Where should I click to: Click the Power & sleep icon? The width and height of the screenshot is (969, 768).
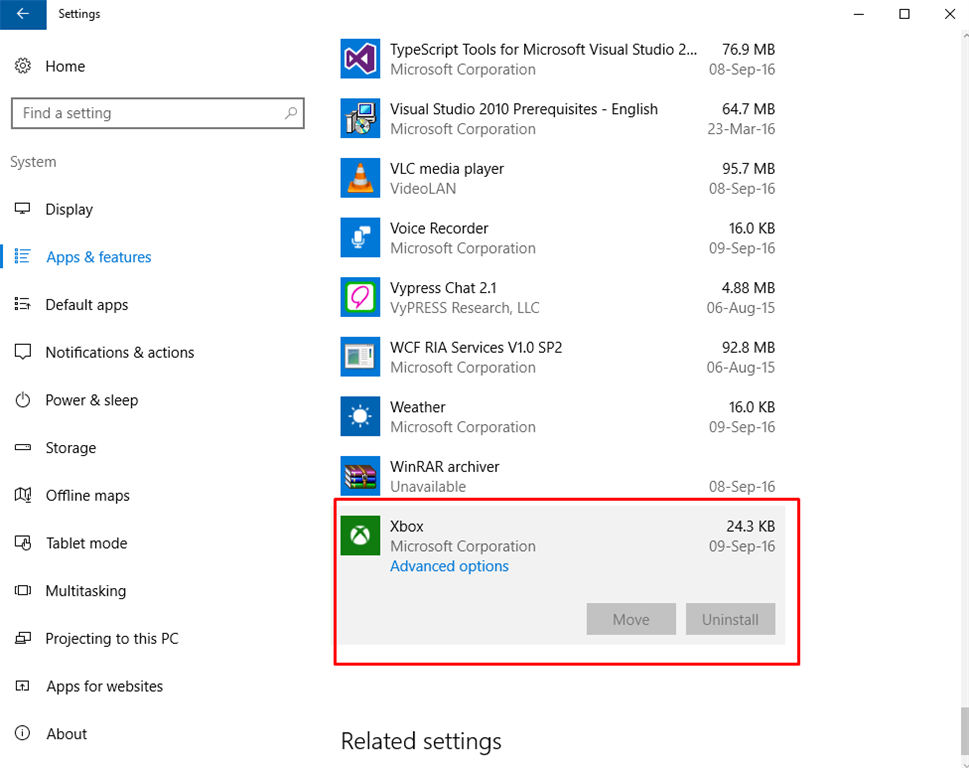coord(23,400)
